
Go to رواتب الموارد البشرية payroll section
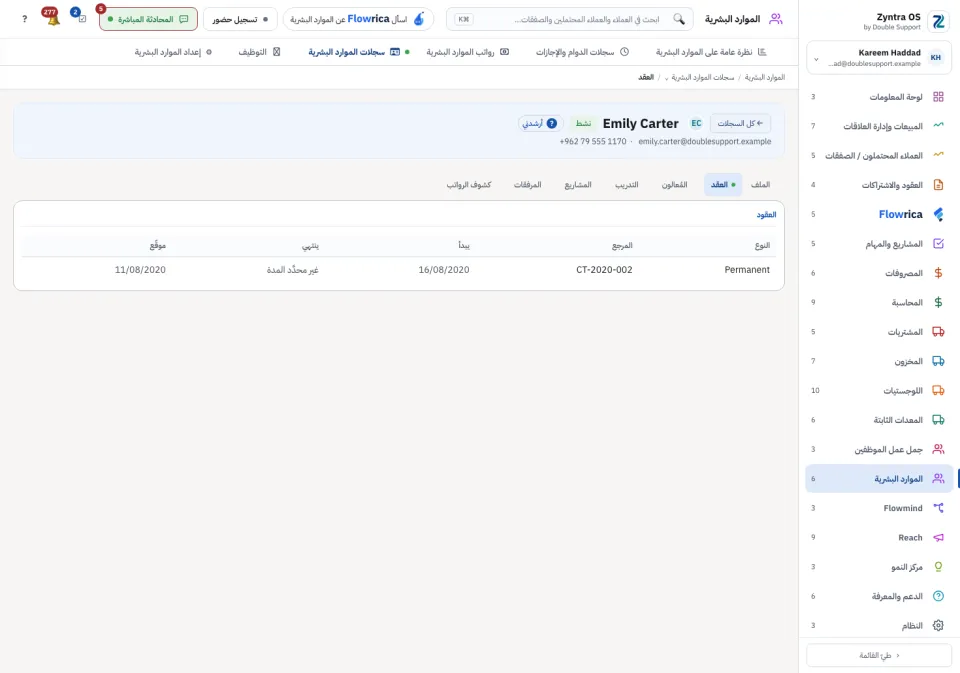pos(467,52)
